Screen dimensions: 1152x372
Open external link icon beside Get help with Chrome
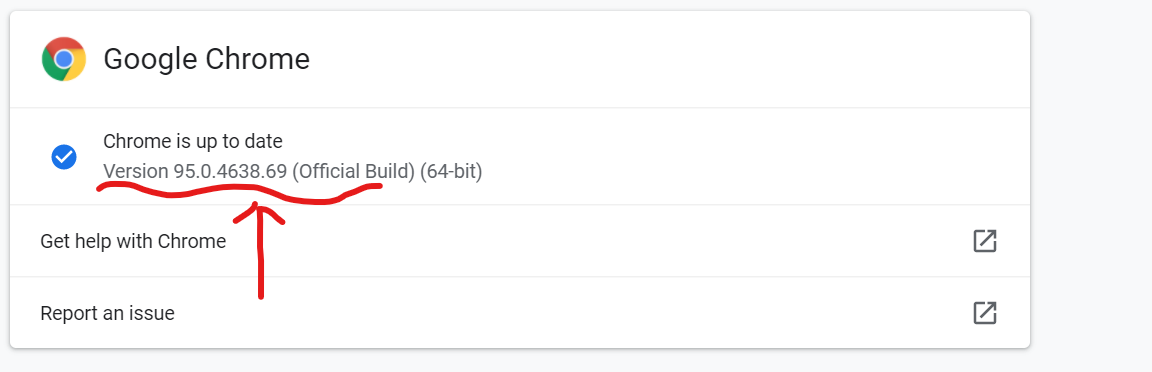[984, 241]
